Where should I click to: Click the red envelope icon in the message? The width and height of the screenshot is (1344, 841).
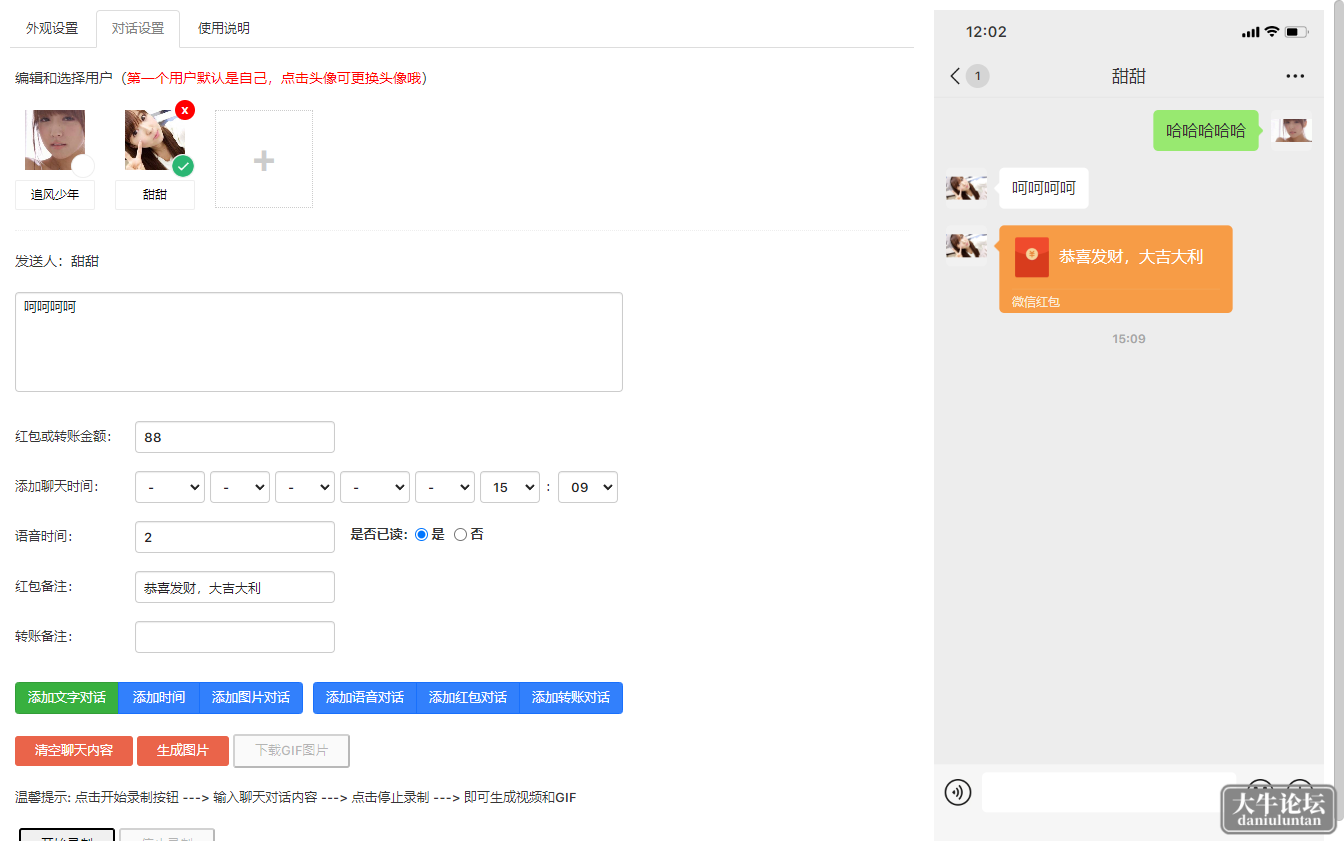pyautogui.click(x=1032, y=257)
